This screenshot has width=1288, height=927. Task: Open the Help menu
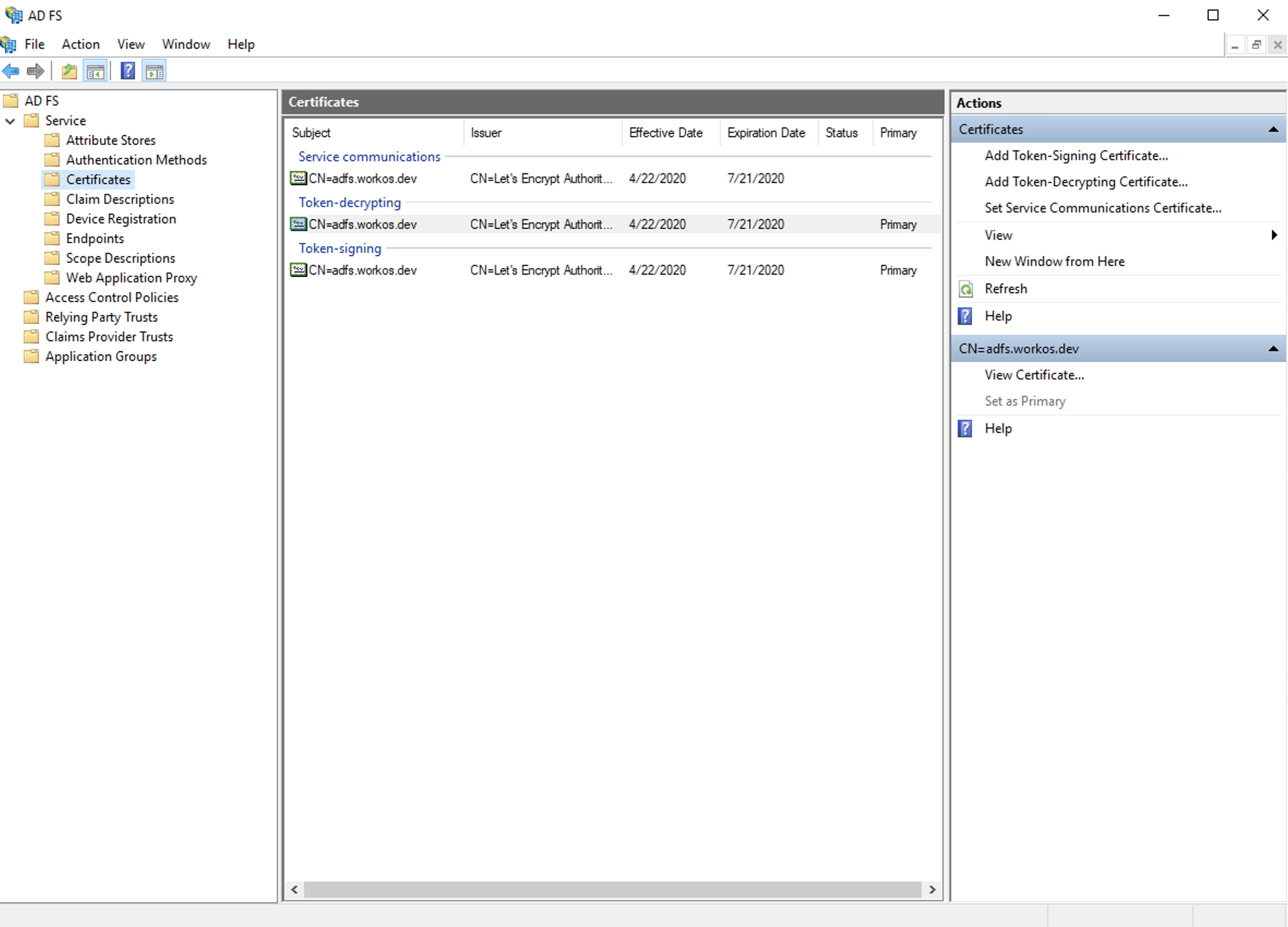(241, 44)
